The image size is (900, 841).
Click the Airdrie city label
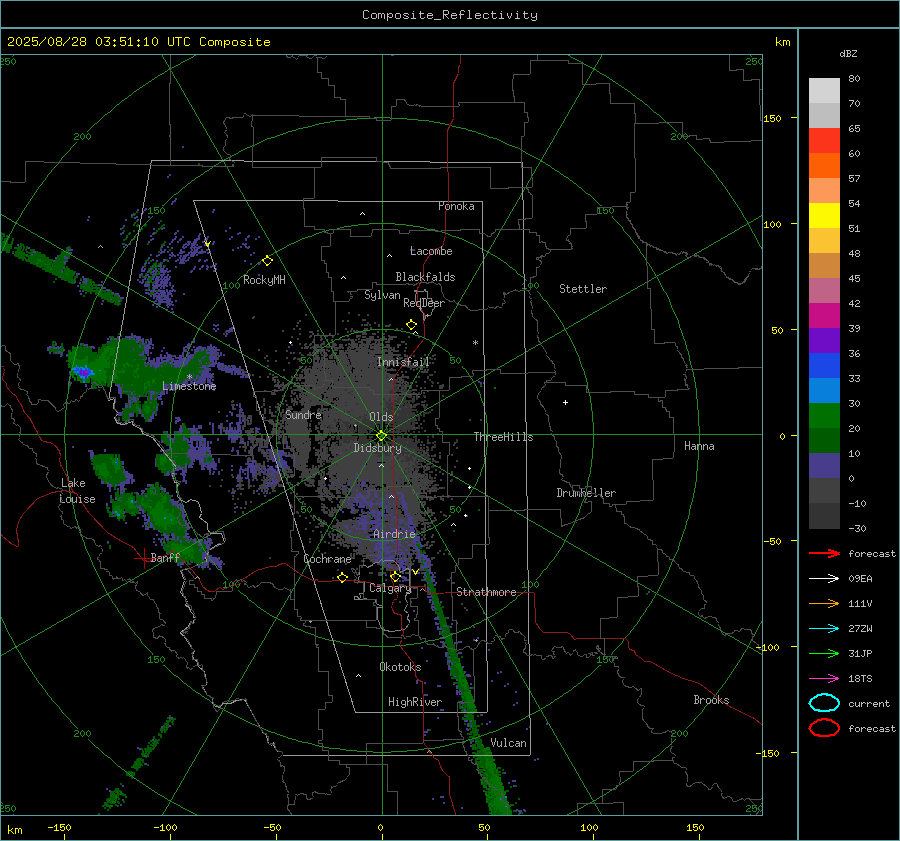click(394, 534)
